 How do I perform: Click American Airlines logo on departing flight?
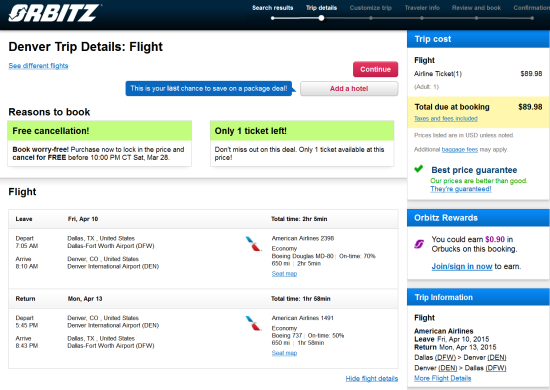(253, 244)
